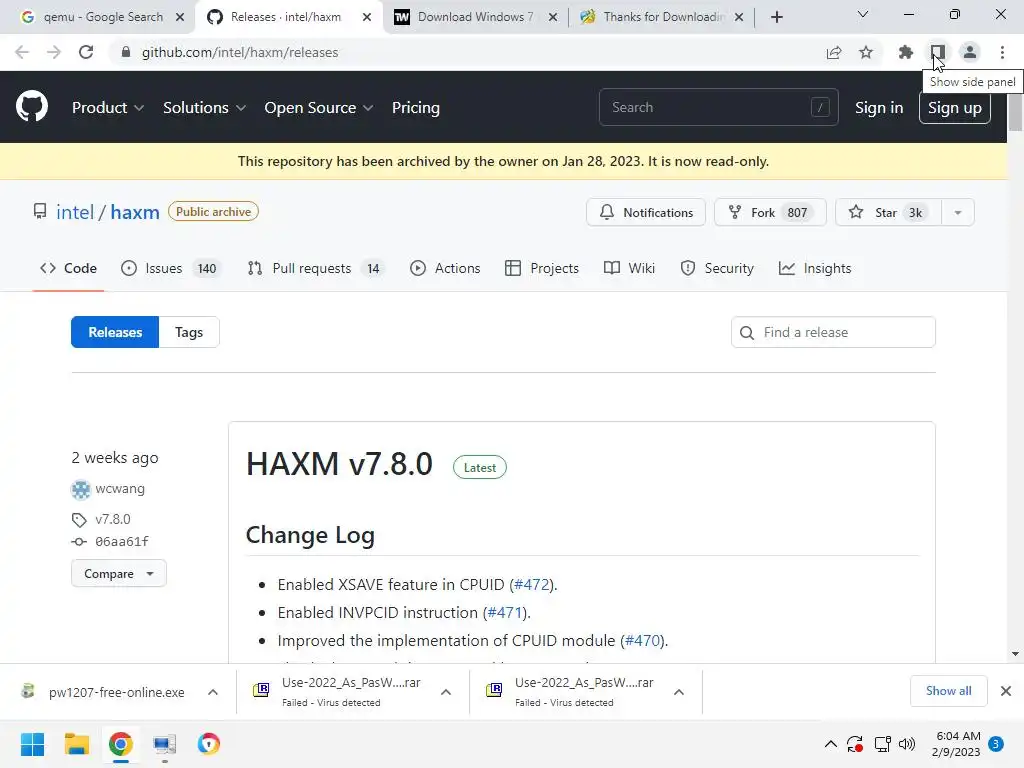Open Chrome profile avatar icon
Viewport: 1024px width, 768px height.
click(x=970, y=52)
